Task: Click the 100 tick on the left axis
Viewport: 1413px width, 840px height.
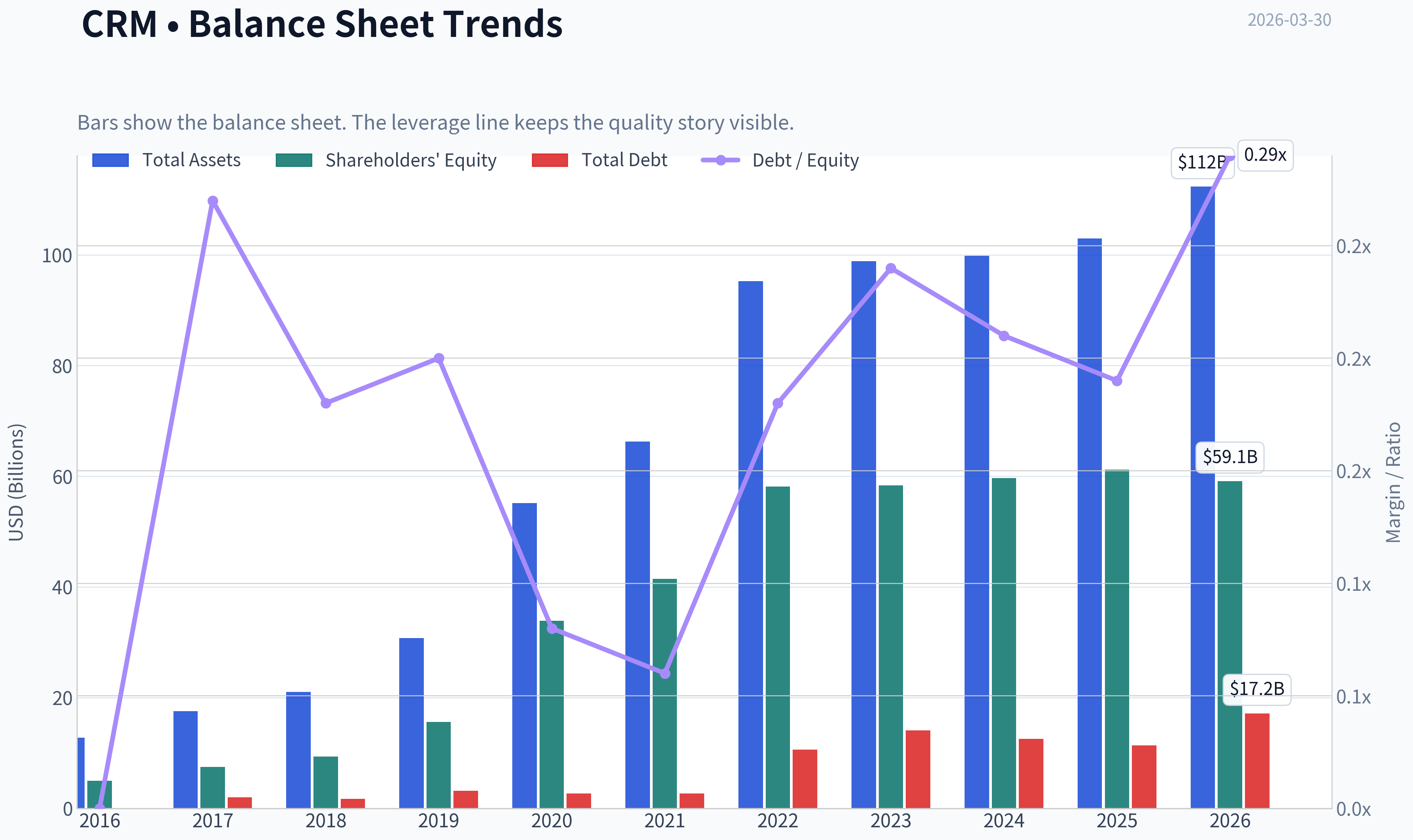Action: pyautogui.click(x=57, y=256)
